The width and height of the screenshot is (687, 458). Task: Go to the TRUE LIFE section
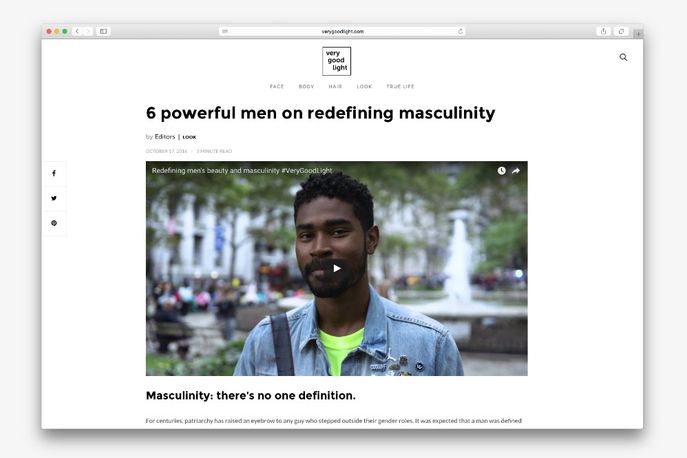pyautogui.click(x=400, y=87)
